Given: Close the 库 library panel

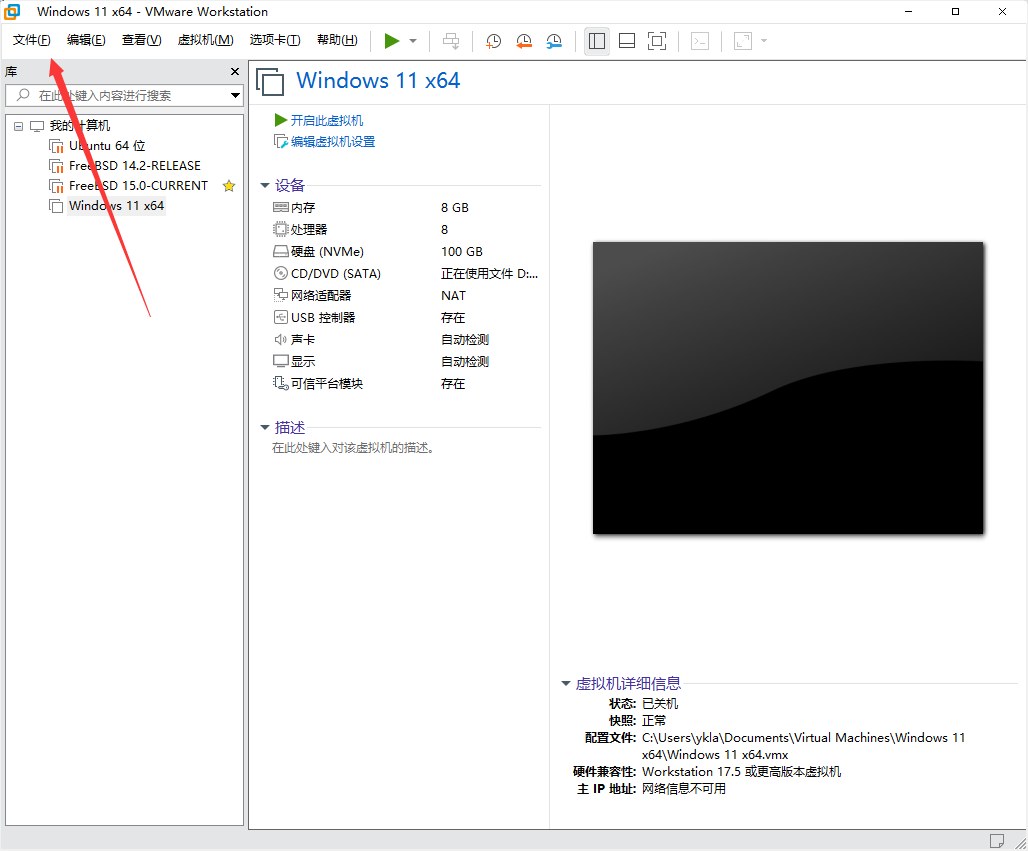Looking at the screenshot, I should (235, 71).
